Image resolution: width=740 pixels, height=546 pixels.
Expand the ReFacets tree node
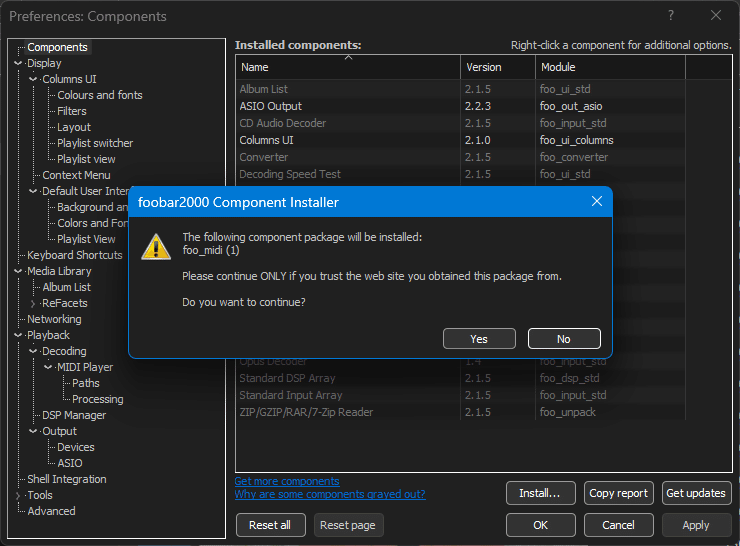tap(33, 303)
